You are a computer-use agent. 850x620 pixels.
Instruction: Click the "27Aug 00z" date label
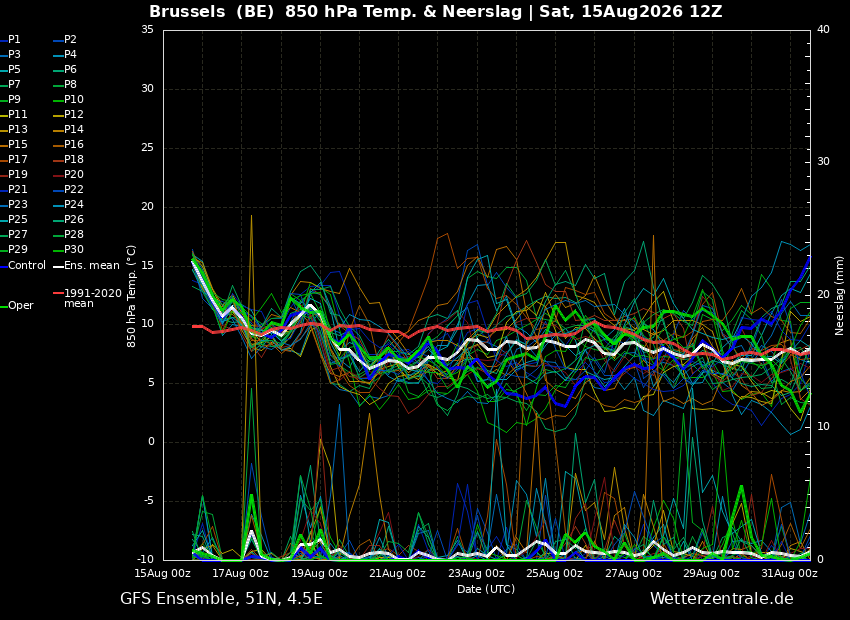click(x=634, y=573)
